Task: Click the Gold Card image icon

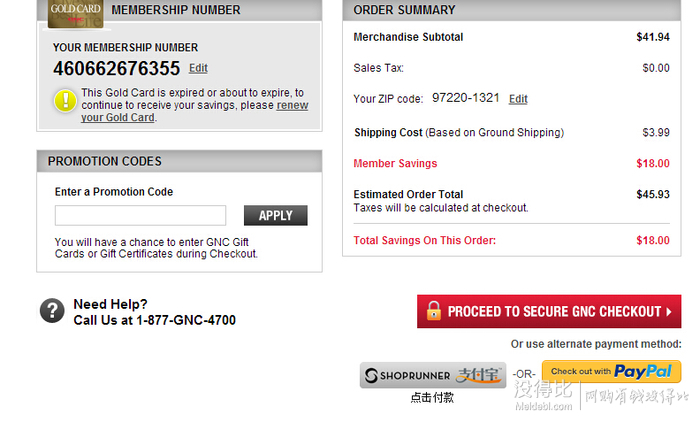Action: pos(75,14)
